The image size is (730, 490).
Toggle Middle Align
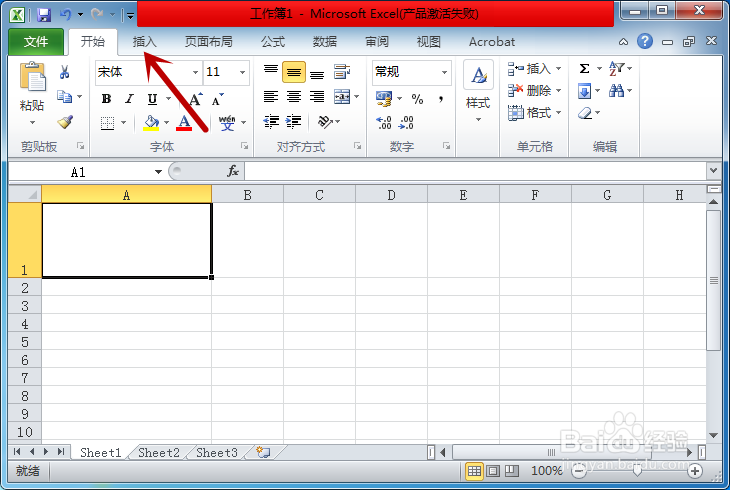click(x=294, y=72)
